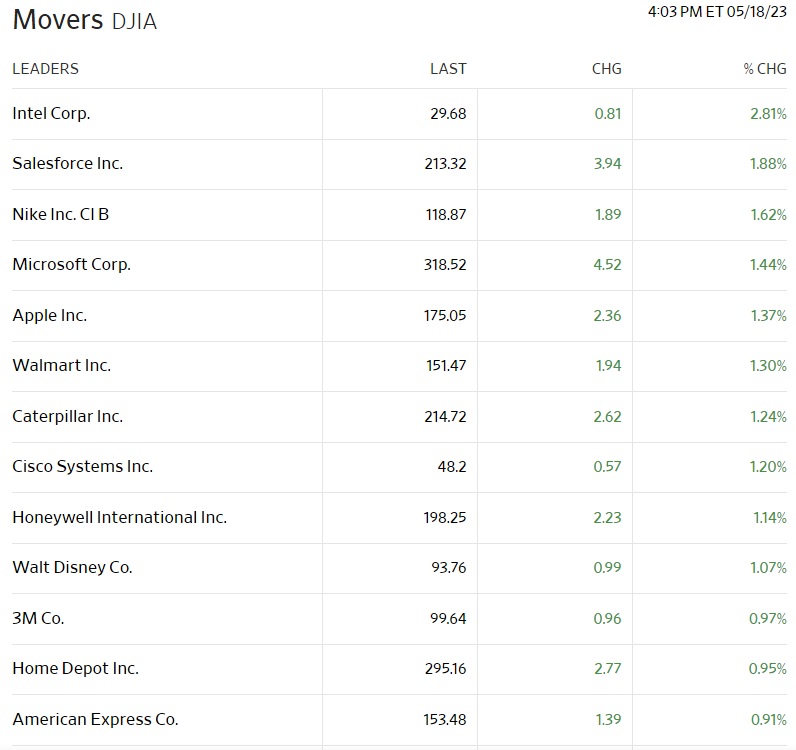
Task: Select Walmart's last price 151.47
Action: click(446, 366)
